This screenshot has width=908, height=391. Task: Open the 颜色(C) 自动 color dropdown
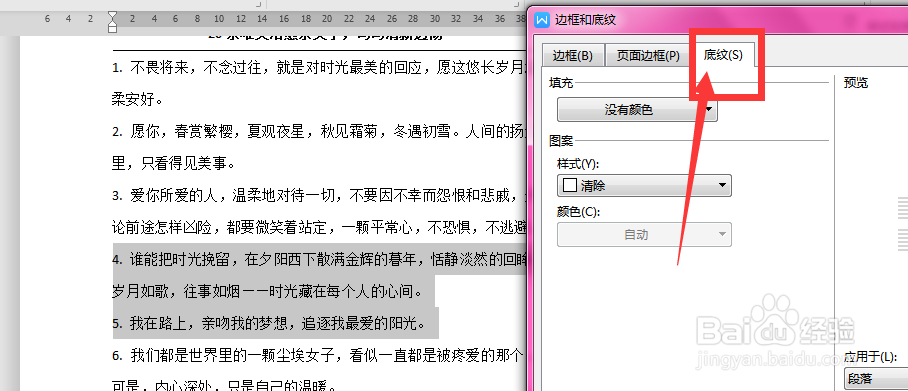tap(644, 235)
